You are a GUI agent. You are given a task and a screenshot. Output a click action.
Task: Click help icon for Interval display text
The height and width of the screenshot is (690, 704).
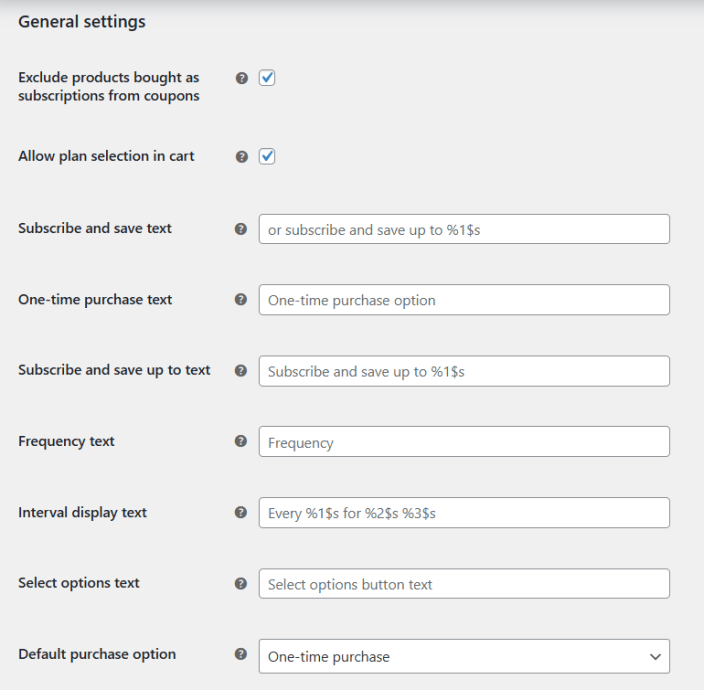click(241, 513)
